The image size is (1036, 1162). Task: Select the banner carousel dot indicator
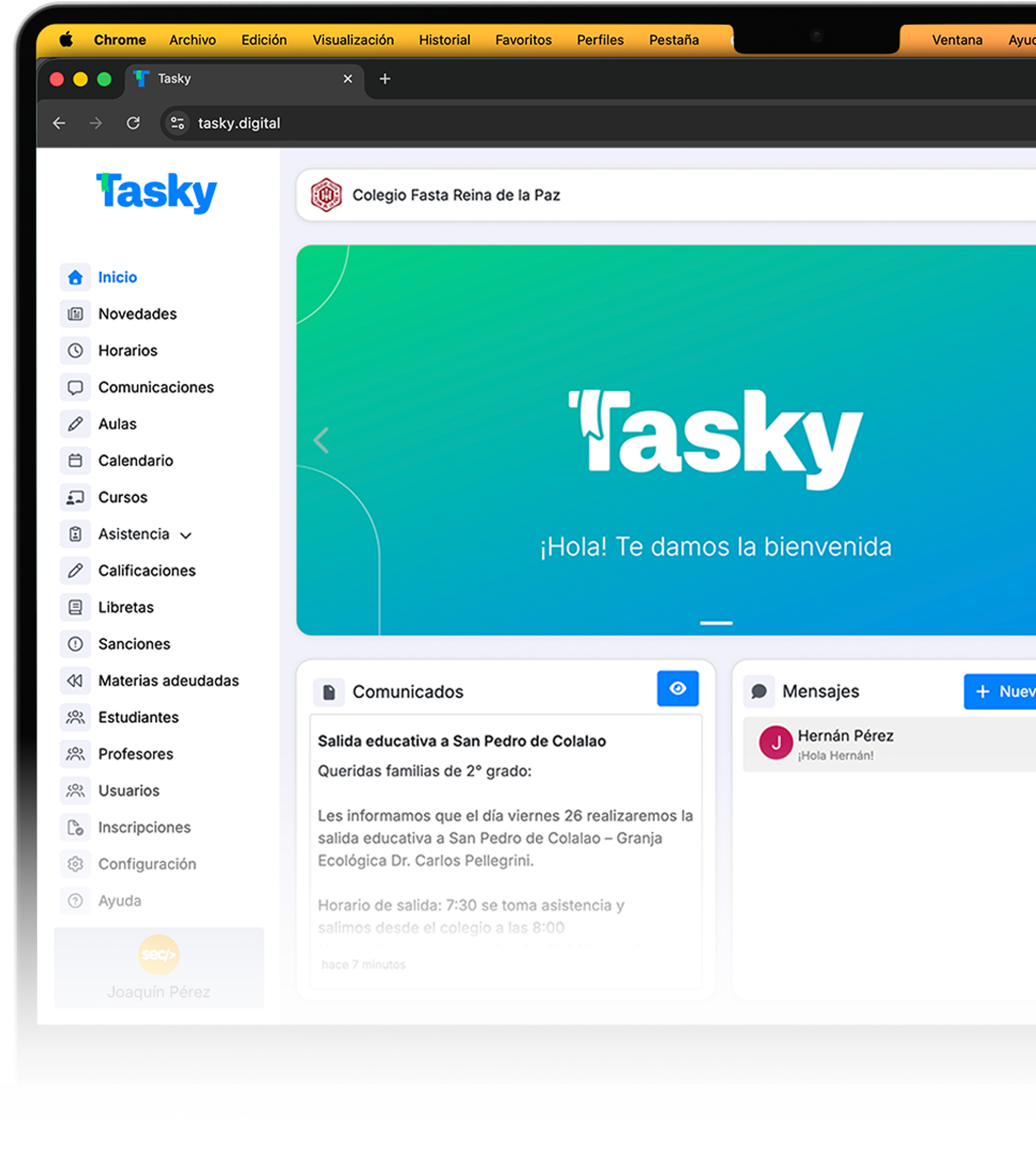coord(715,623)
